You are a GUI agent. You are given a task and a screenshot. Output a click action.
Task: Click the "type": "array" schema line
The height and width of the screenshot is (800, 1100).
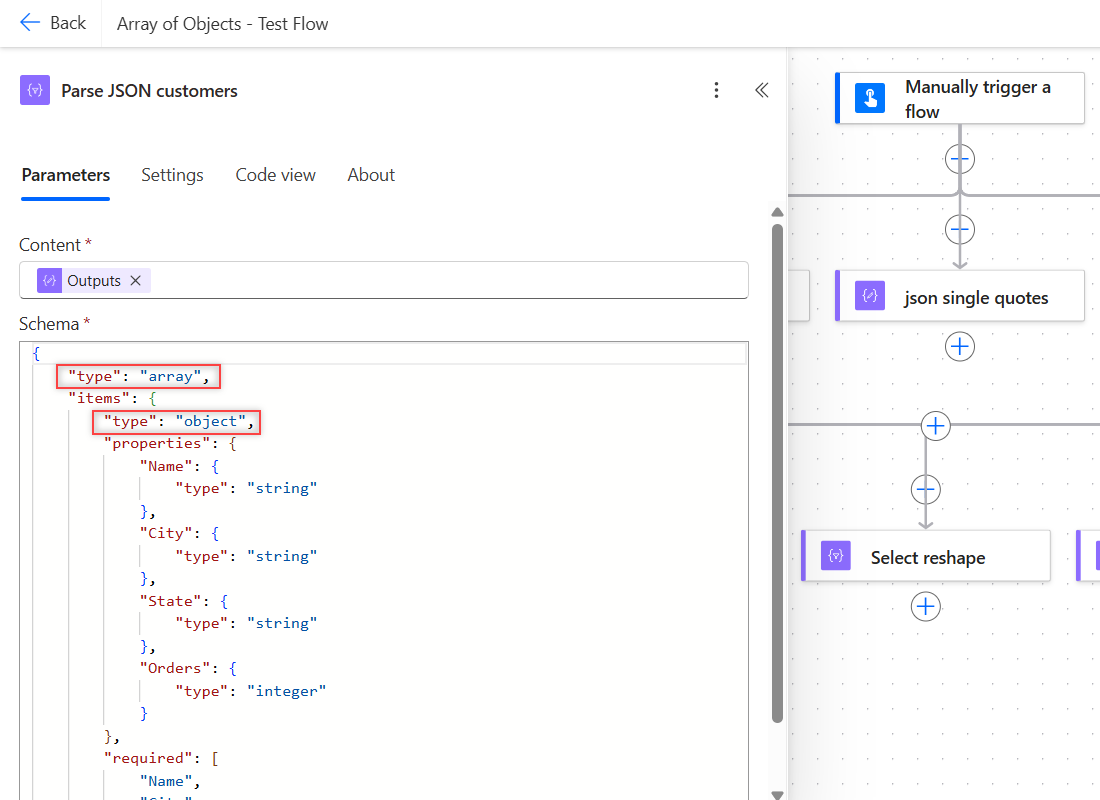pyautogui.click(x=138, y=376)
